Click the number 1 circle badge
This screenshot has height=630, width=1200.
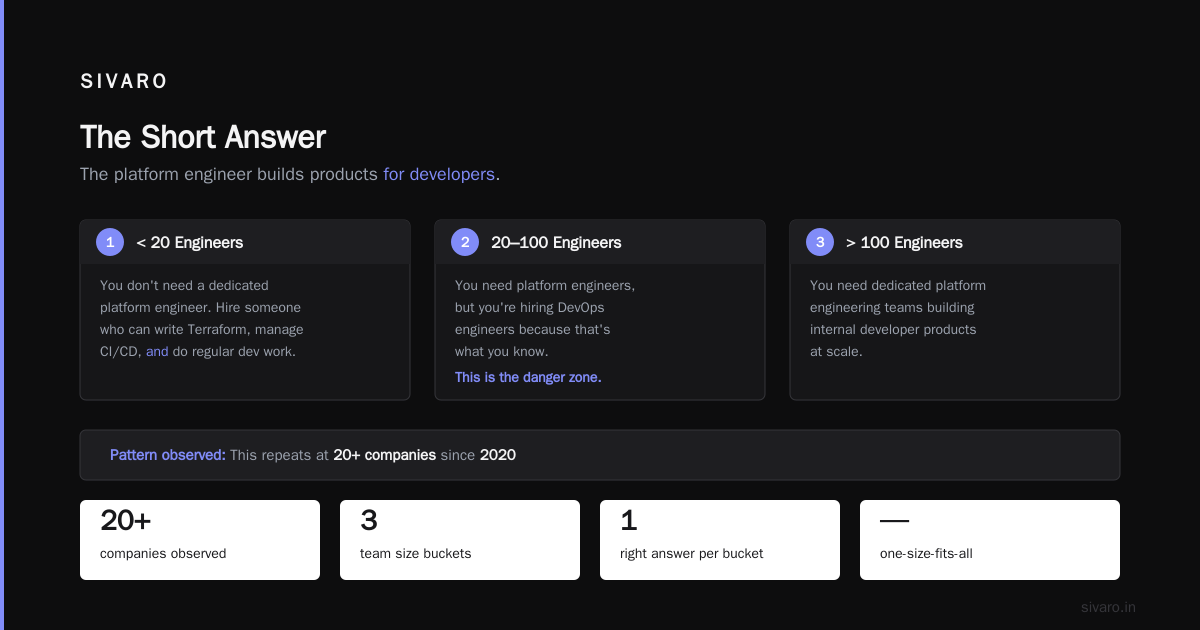click(x=110, y=242)
